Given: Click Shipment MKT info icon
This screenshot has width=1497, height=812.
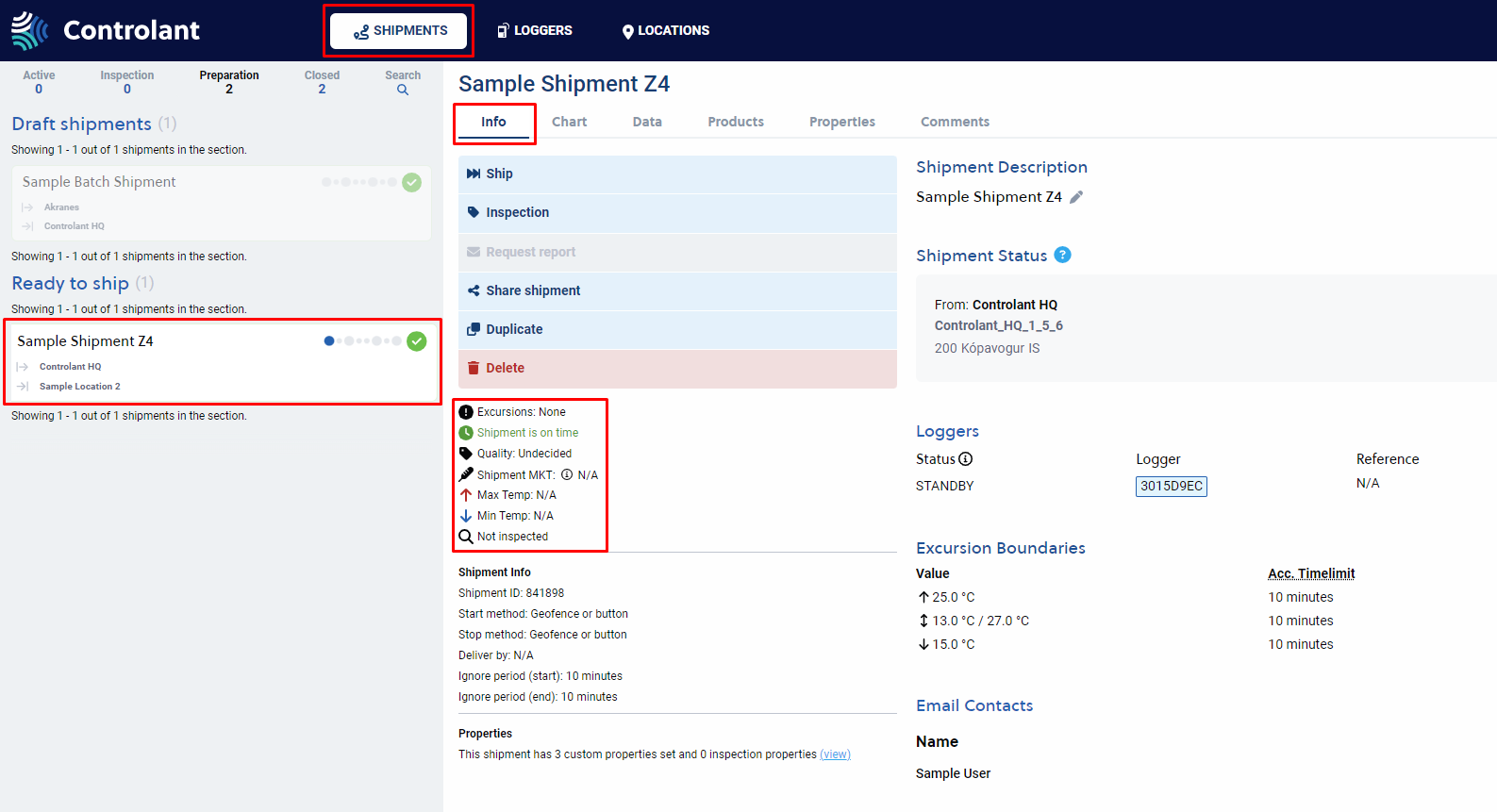Looking at the screenshot, I should pos(567,475).
